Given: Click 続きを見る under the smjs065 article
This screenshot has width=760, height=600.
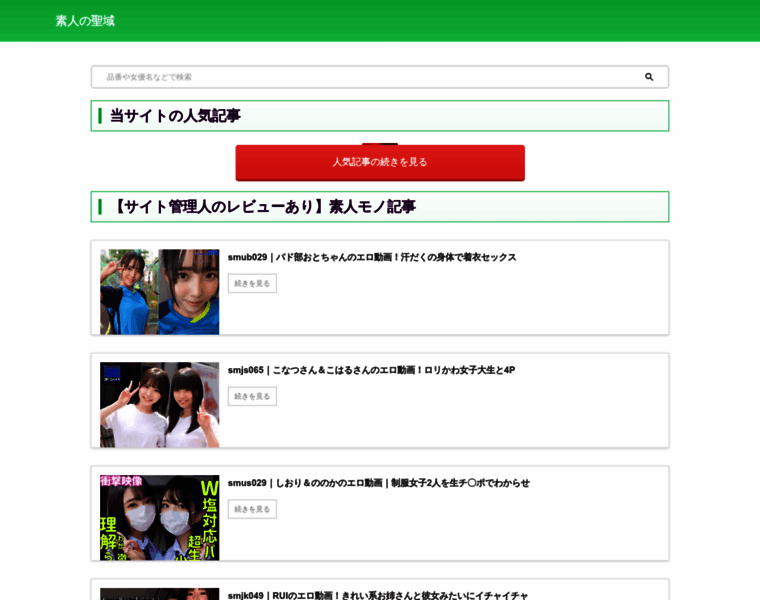Looking at the screenshot, I should click(252, 396).
